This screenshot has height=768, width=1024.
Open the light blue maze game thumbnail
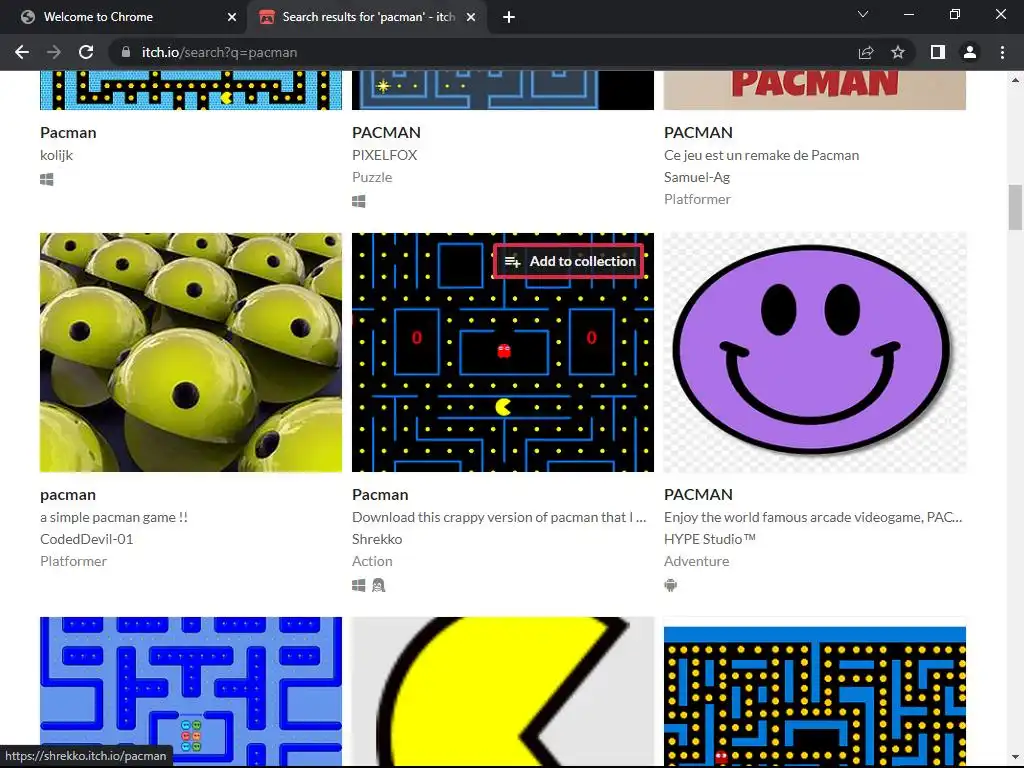point(191,691)
